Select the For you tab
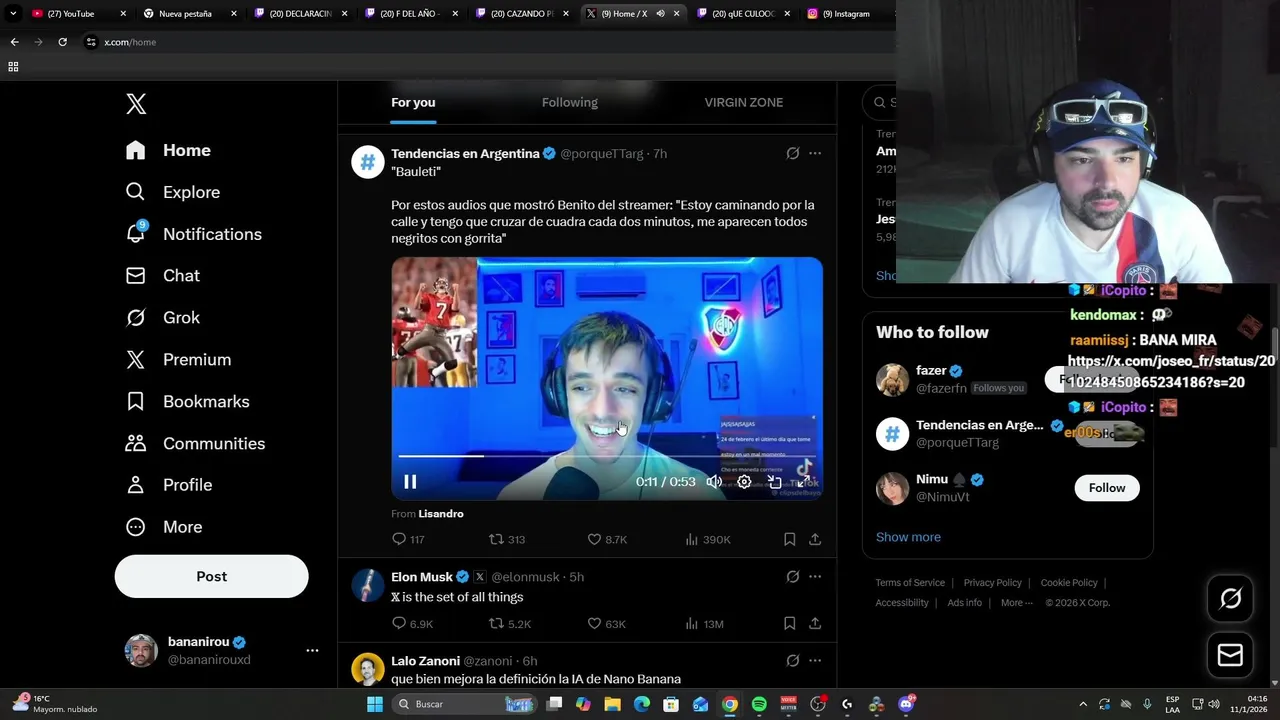1280x720 pixels. click(x=413, y=103)
